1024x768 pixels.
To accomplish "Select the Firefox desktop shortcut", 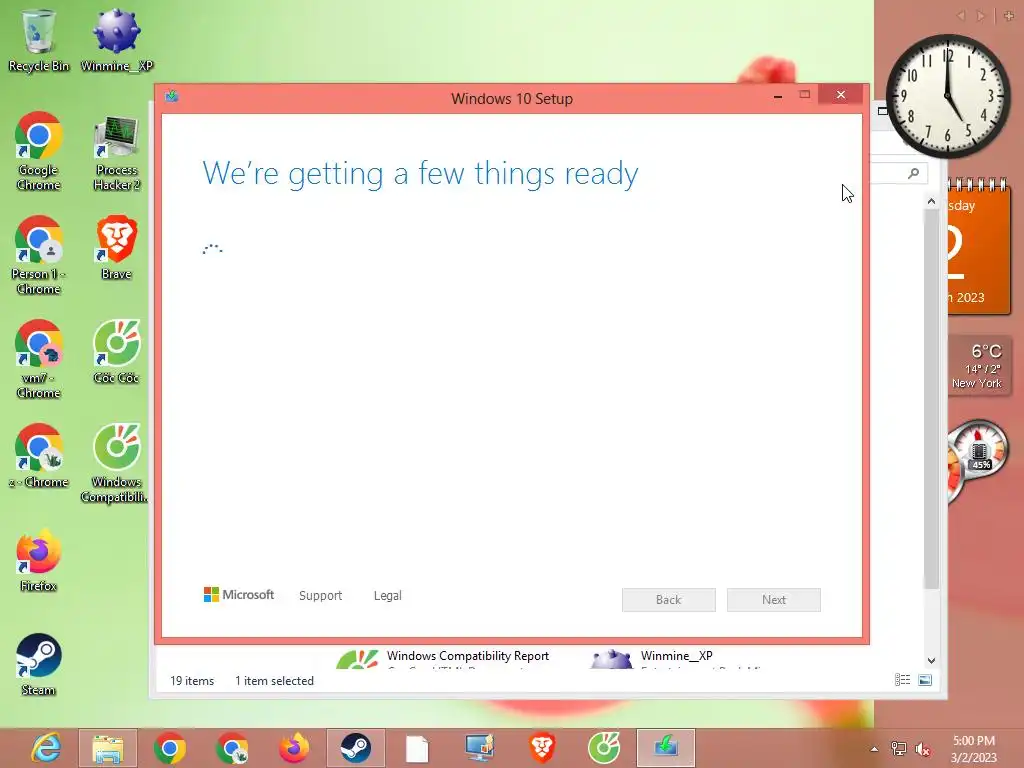I will [x=39, y=560].
